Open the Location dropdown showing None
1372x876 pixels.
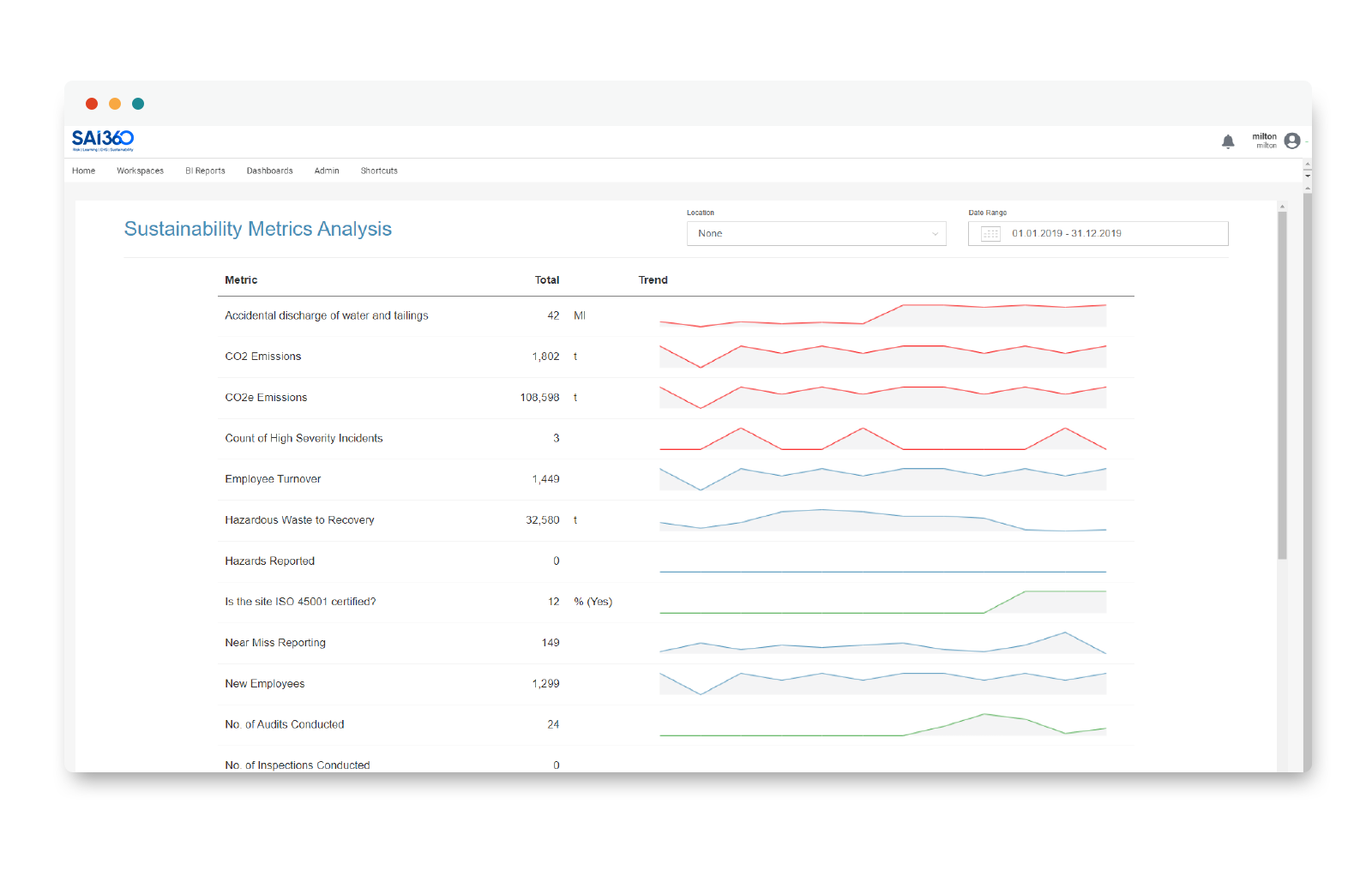pyautogui.click(x=815, y=233)
